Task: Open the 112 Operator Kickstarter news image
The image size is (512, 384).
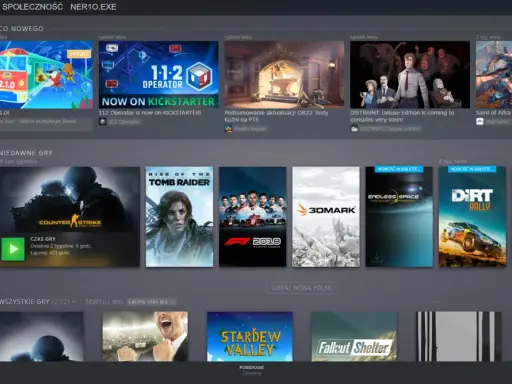Action: tap(158, 74)
